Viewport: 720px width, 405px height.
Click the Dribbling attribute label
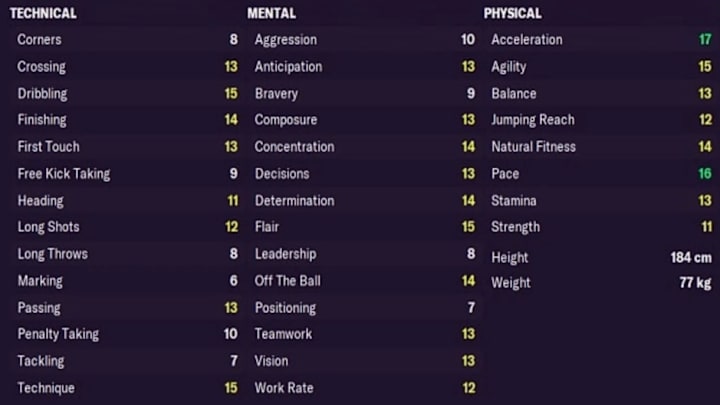coord(42,94)
